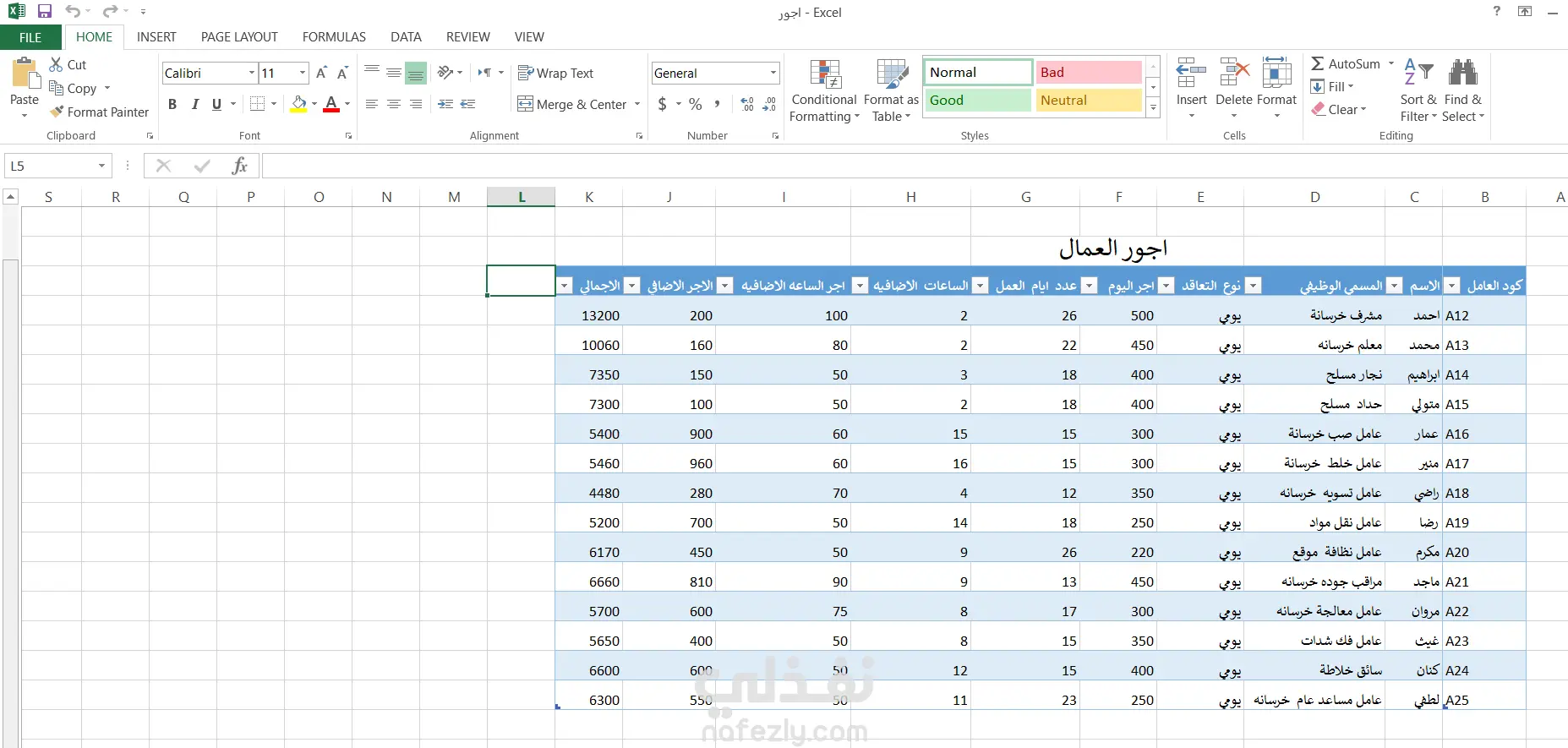Image resolution: width=1568 pixels, height=748 pixels.
Task: Open the font size dropdown
Action: point(303,73)
